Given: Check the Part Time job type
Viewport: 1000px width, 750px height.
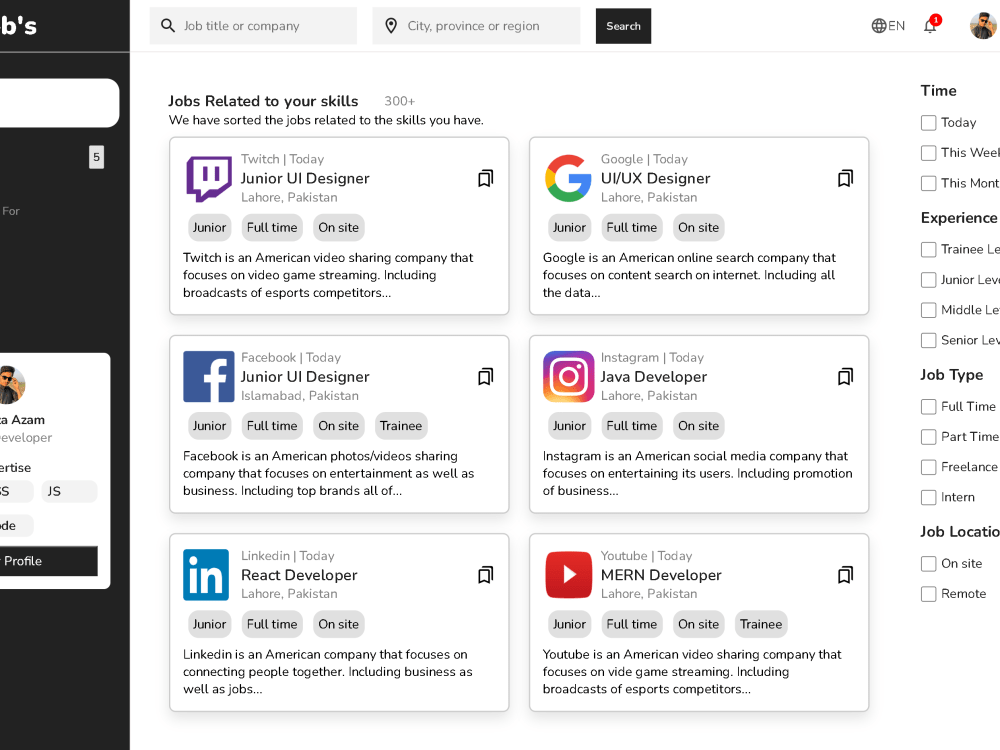Looking at the screenshot, I should click(929, 437).
